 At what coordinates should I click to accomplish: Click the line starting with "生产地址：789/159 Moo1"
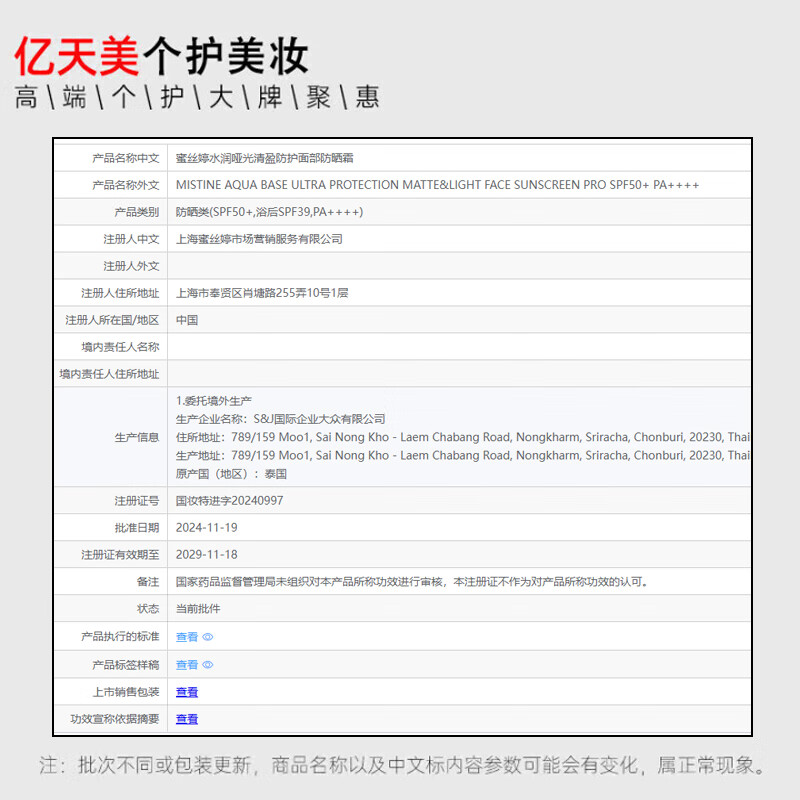coord(463,456)
